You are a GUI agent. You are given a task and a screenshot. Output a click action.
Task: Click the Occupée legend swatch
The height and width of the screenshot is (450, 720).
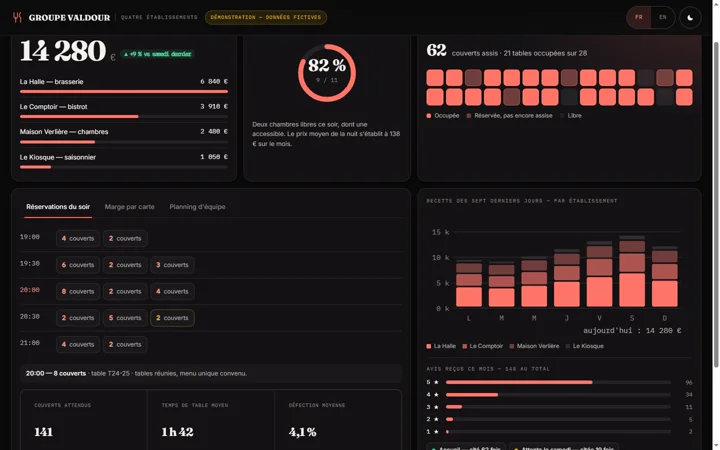428,116
